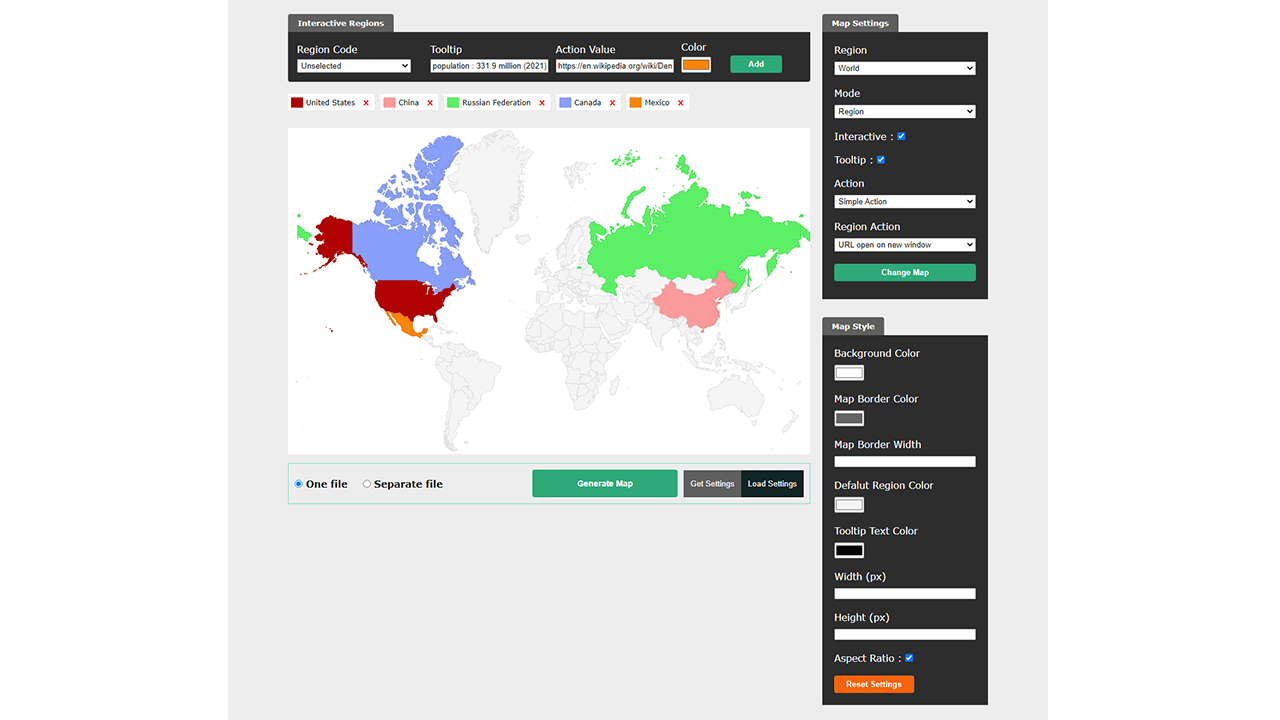Screen dimensions: 1280x720
Task: Disable the Interactive checkbox
Action: pos(900,136)
